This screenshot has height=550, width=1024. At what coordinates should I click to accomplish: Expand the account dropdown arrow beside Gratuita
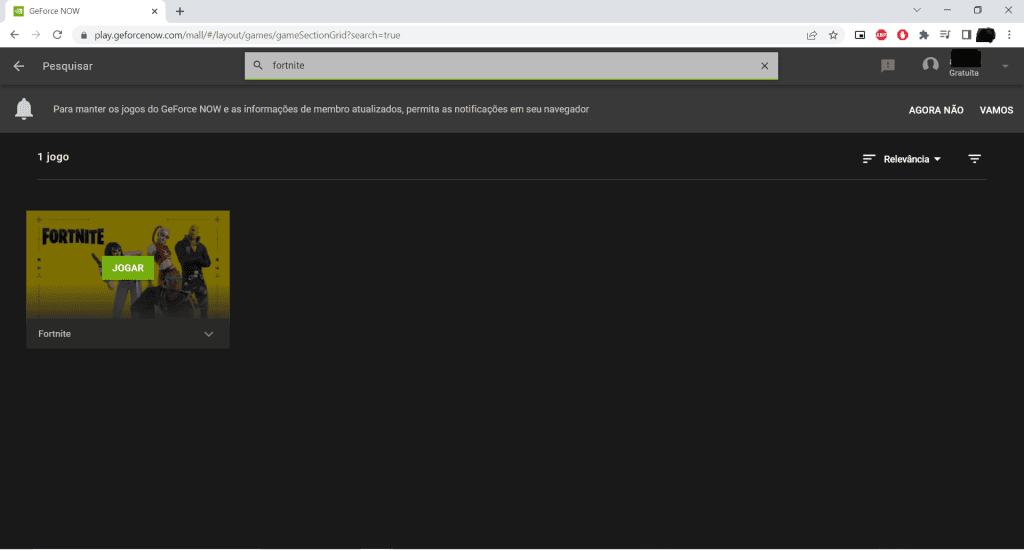click(1005, 67)
